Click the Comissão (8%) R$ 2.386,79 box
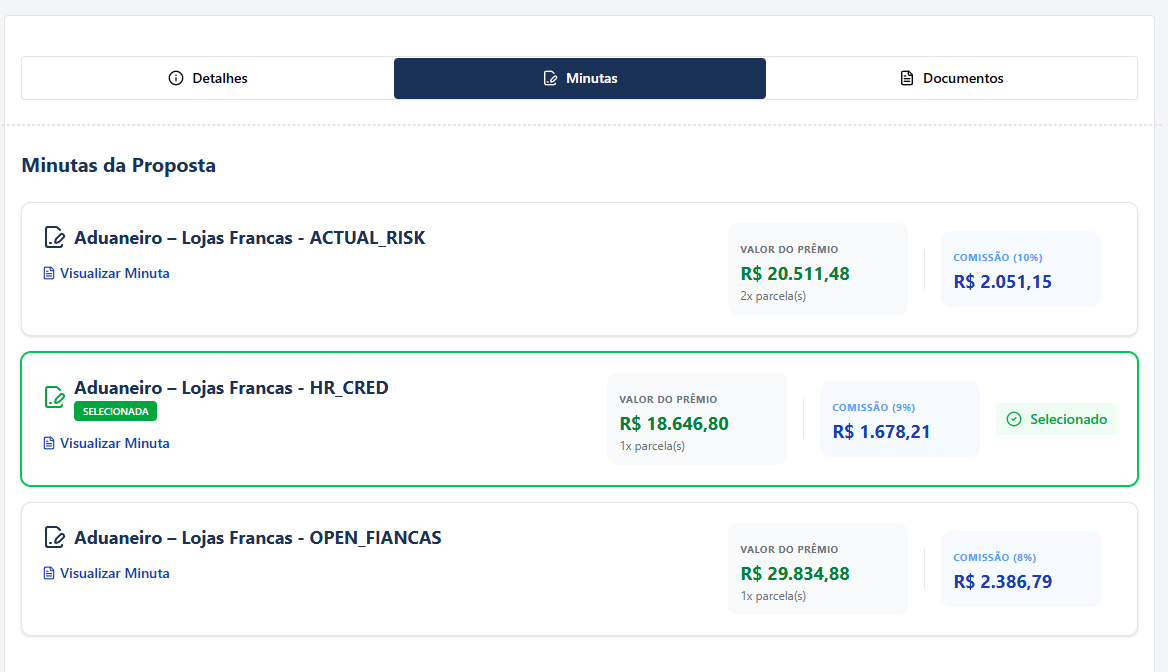 pyautogui.click(x=1020, y=569)
